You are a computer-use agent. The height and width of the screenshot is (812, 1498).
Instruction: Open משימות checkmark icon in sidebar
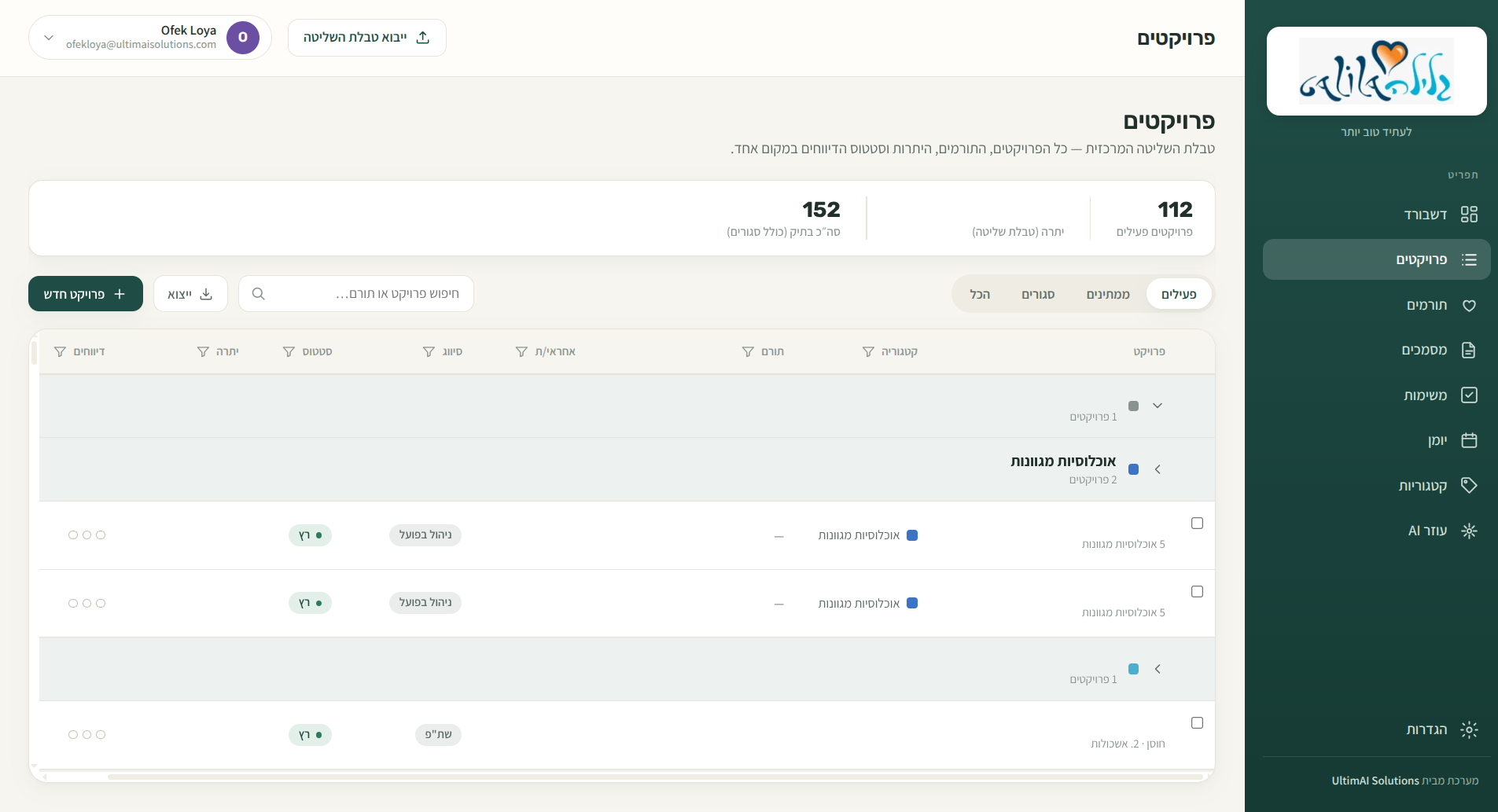(1469, 395)
